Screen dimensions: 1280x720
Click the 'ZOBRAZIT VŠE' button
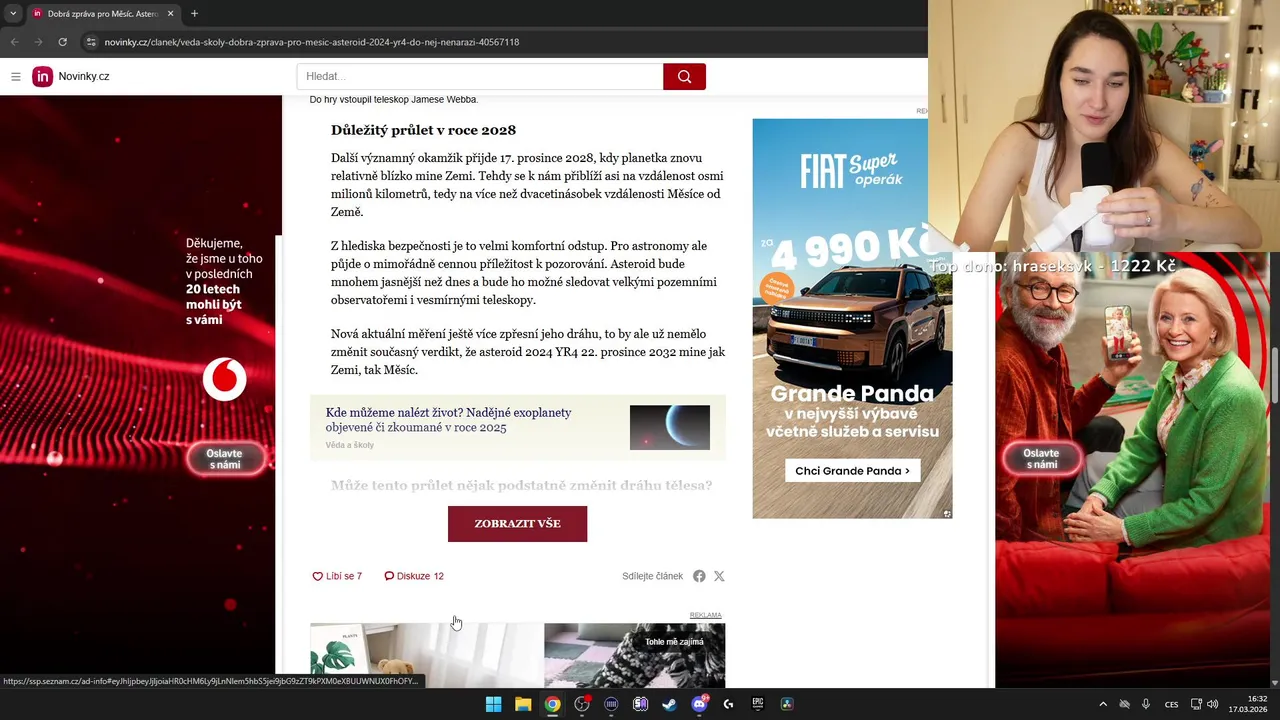pyautogui.click(x=517, y=524)
